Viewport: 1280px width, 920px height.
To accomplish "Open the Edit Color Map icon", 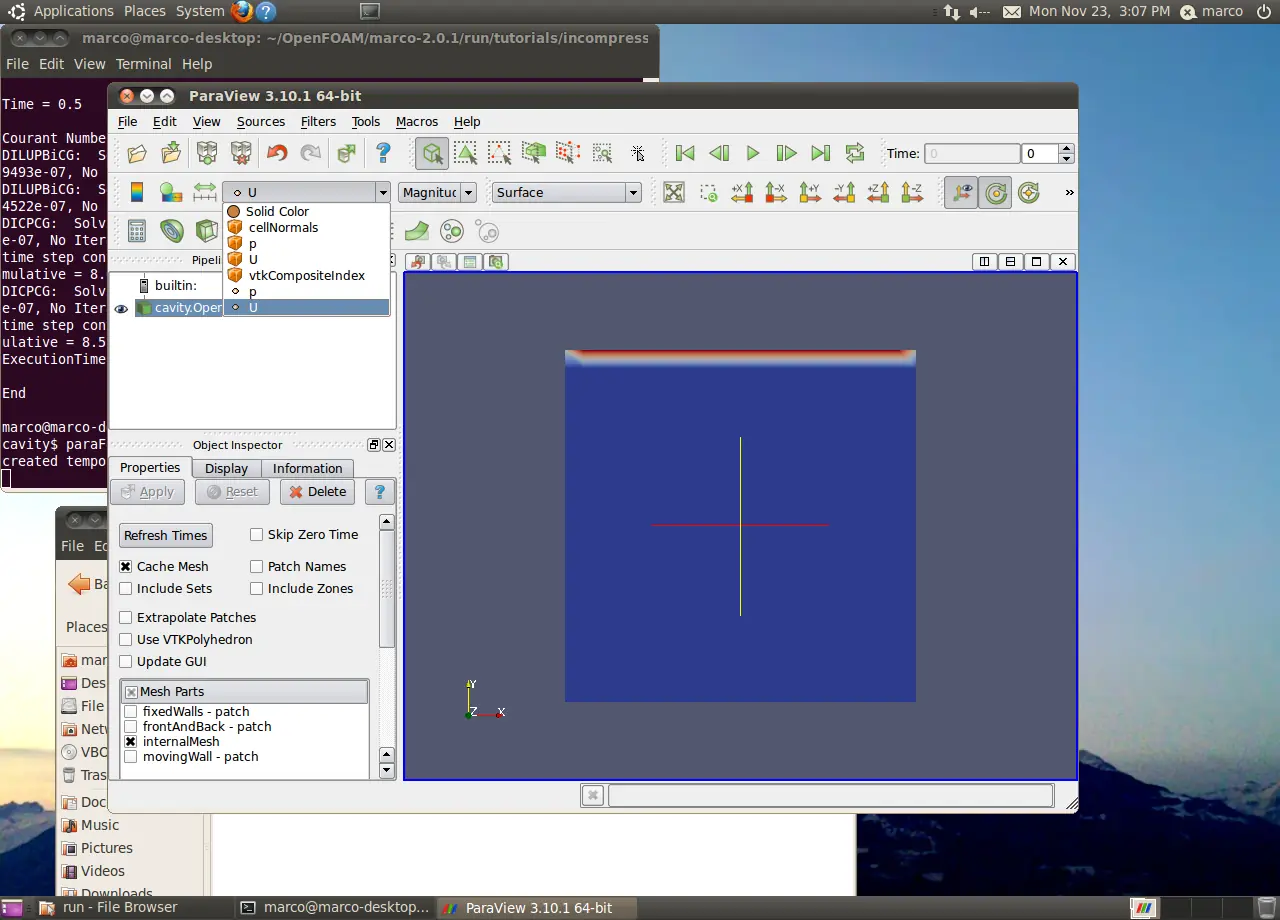I will click(x=172, y=192).
